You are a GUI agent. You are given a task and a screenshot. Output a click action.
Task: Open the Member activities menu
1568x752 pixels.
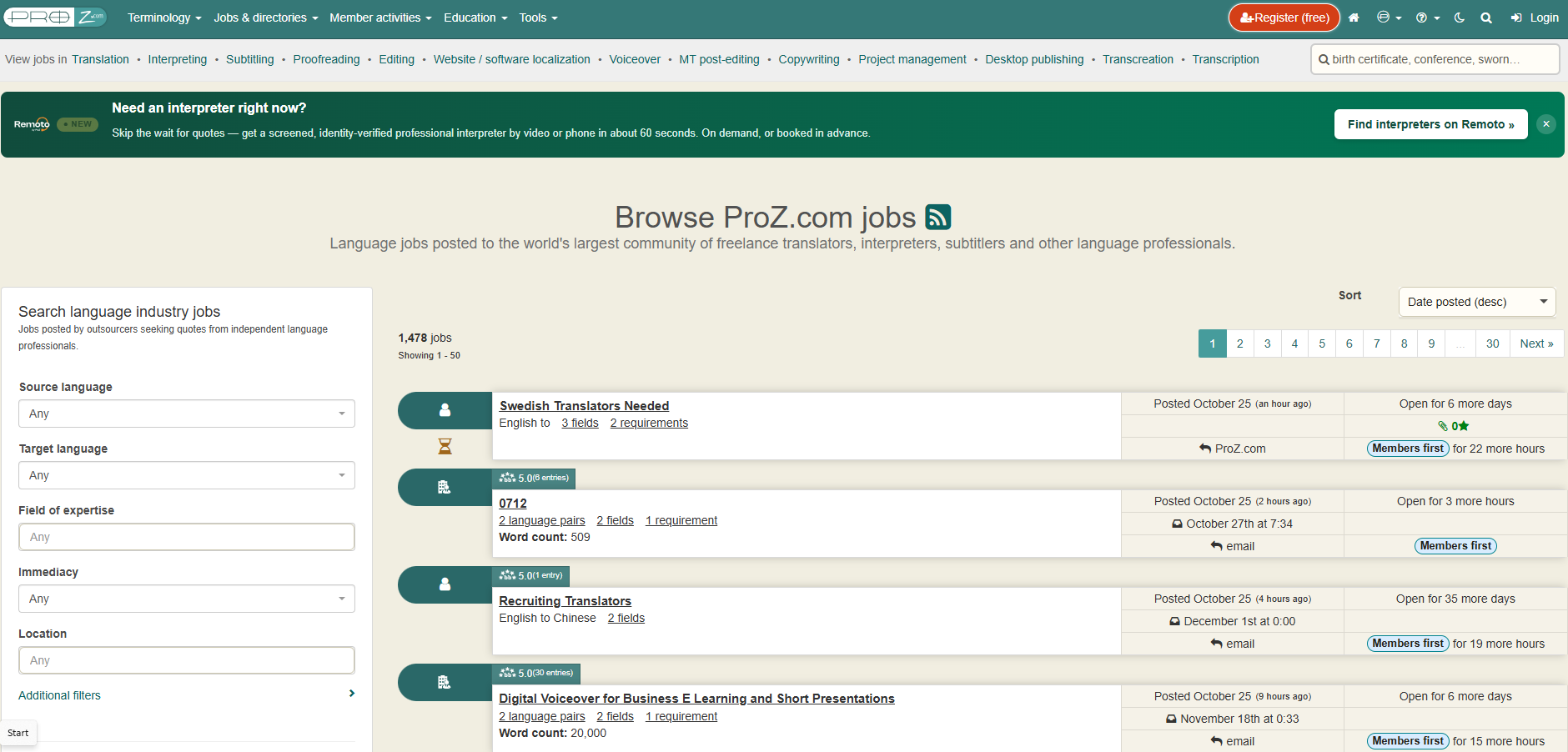tap(380, 18)
